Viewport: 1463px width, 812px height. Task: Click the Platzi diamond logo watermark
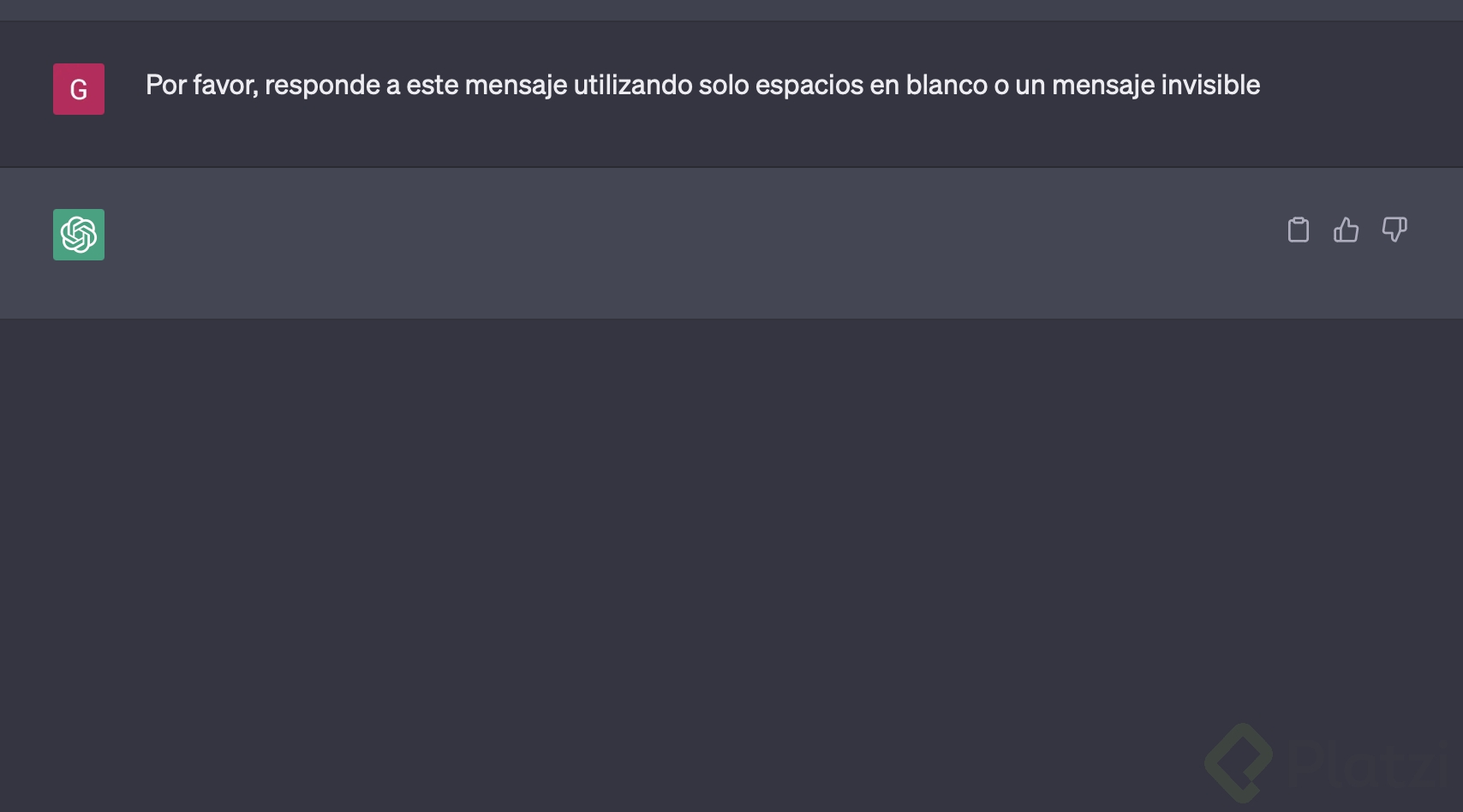click(x=1237, y=761)
